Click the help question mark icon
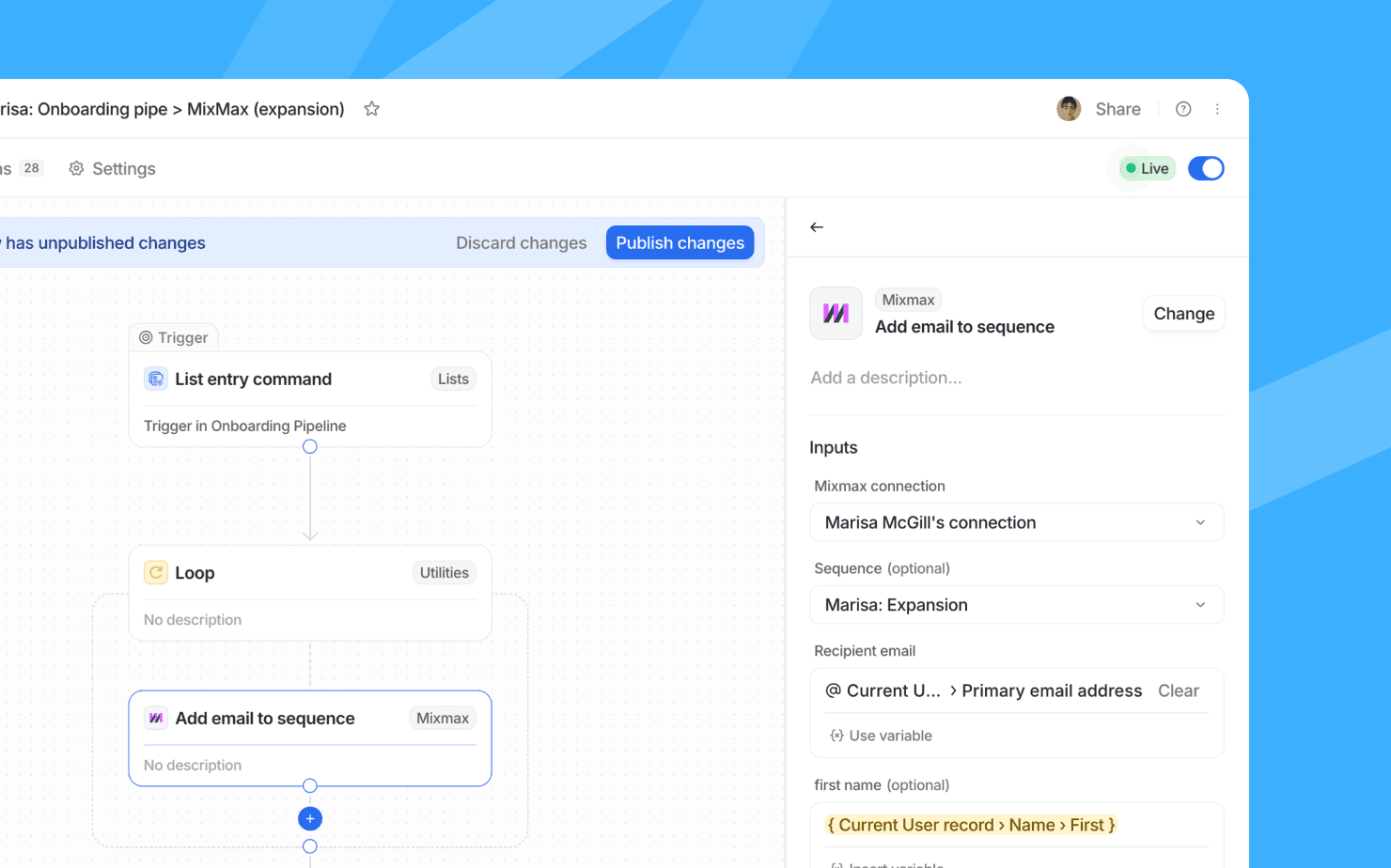Image resolution: width=1391 pixels, height=868 pixels. (x=1183, y=109)
